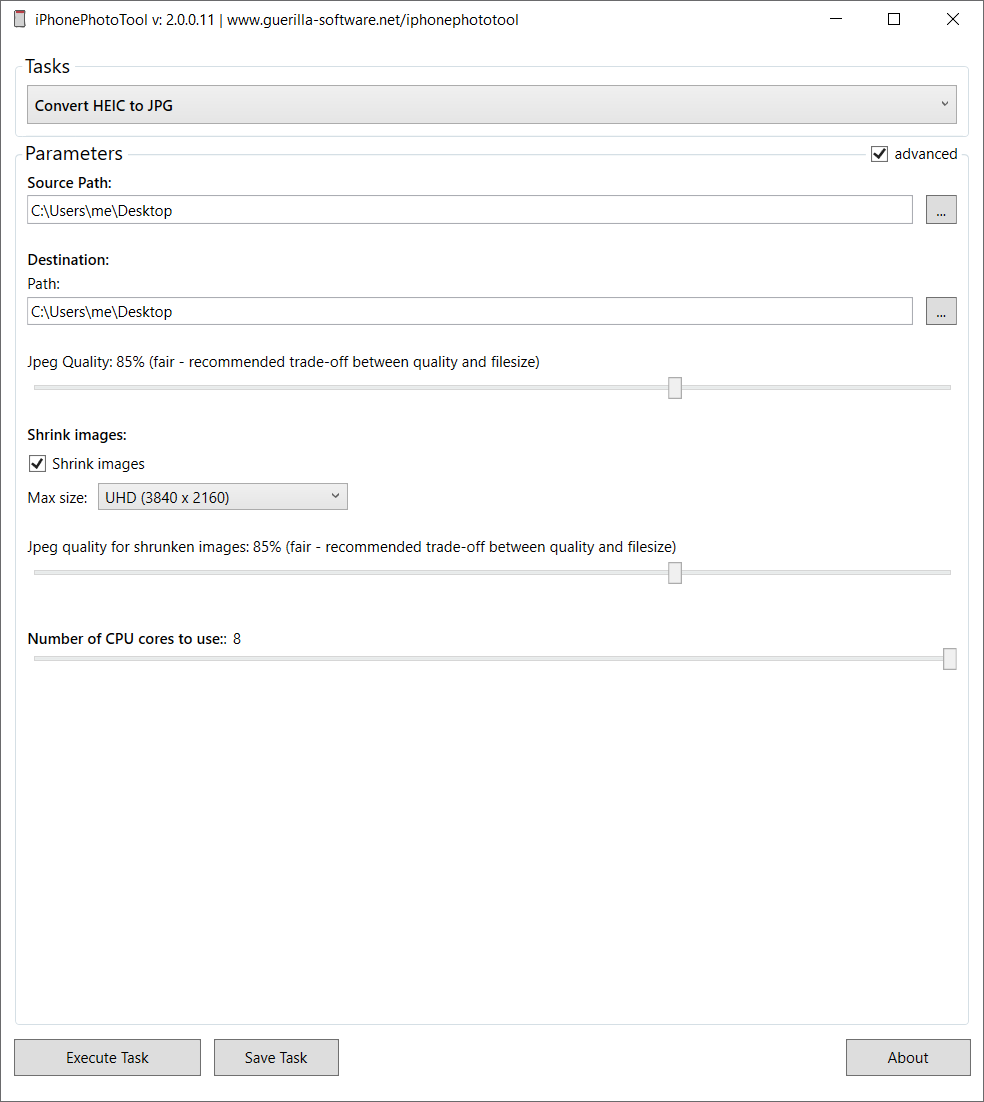
Task: Minimize the iPhonePhotoTool window
Action: (x=835, y=19)
